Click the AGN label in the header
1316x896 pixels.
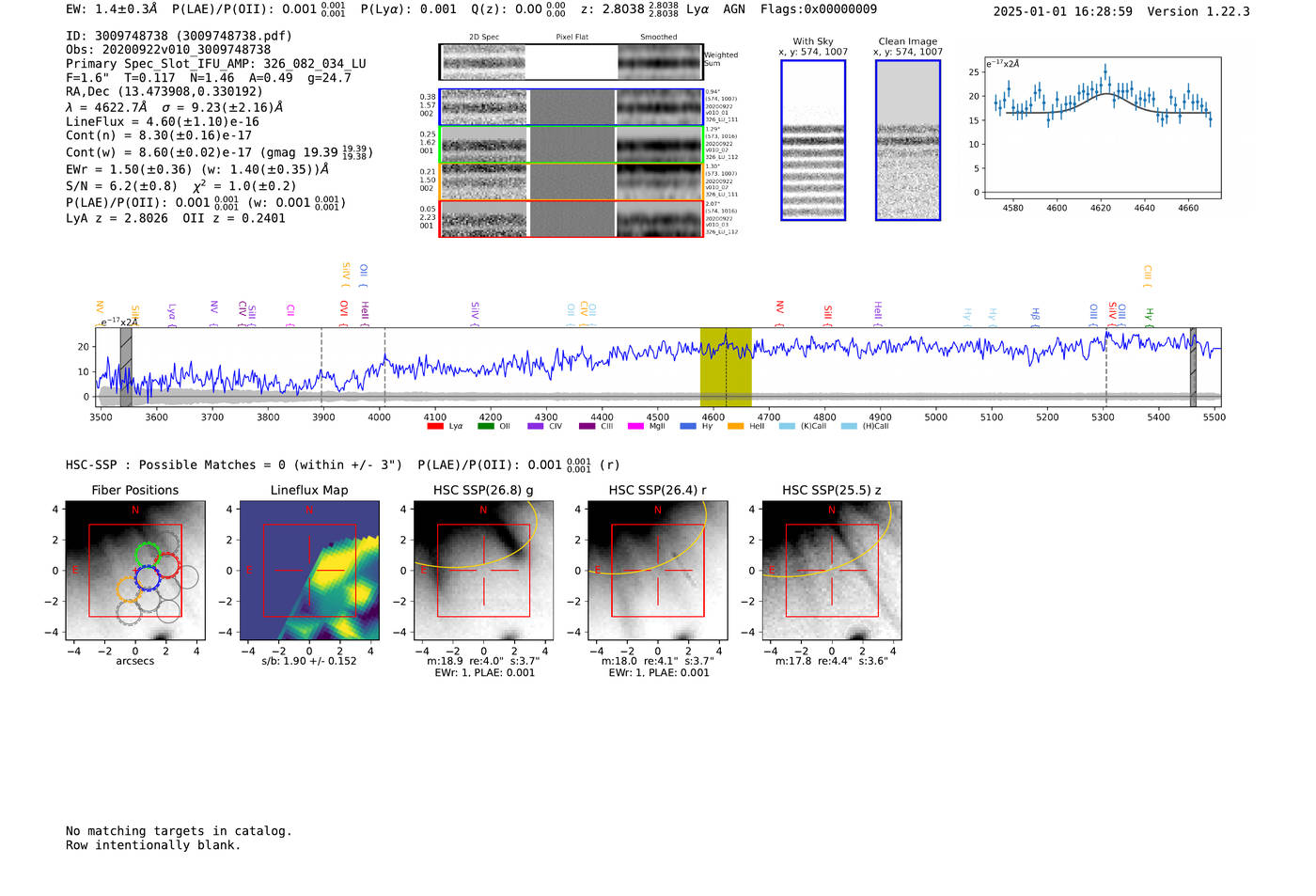click(x=734, y=9)
